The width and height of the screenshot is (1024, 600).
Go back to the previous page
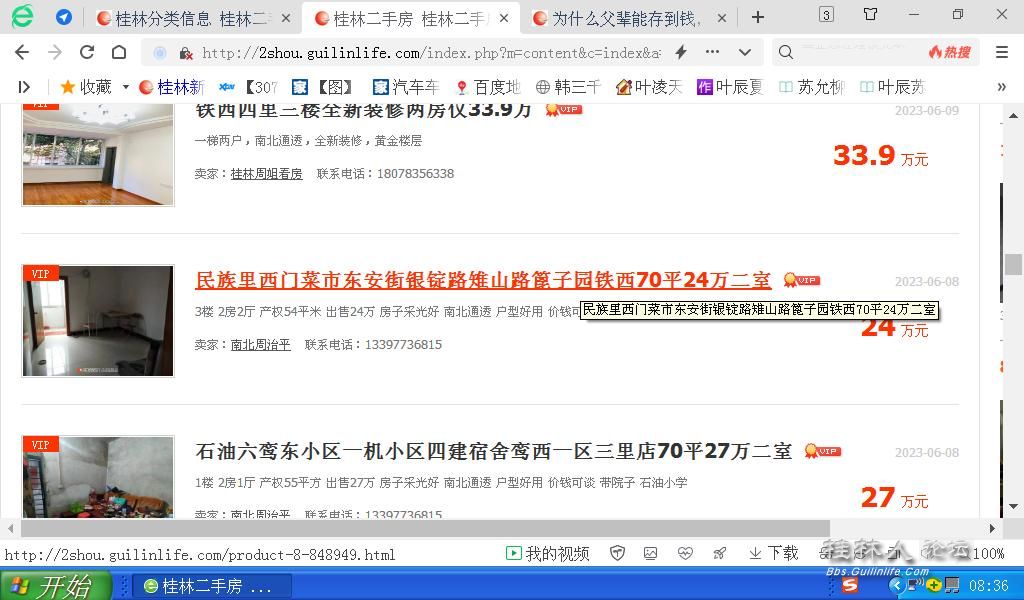click(x=22, y=52)
